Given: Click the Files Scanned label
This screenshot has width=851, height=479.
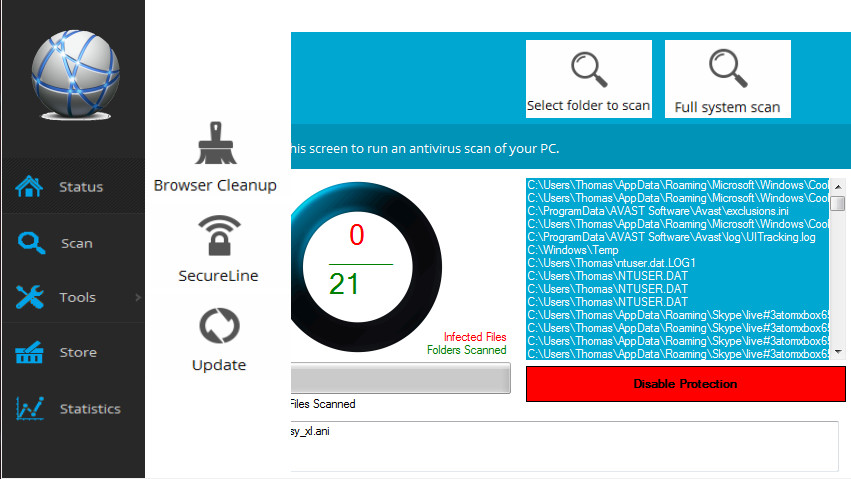Looking at the screenshot, I should [323, 404].
